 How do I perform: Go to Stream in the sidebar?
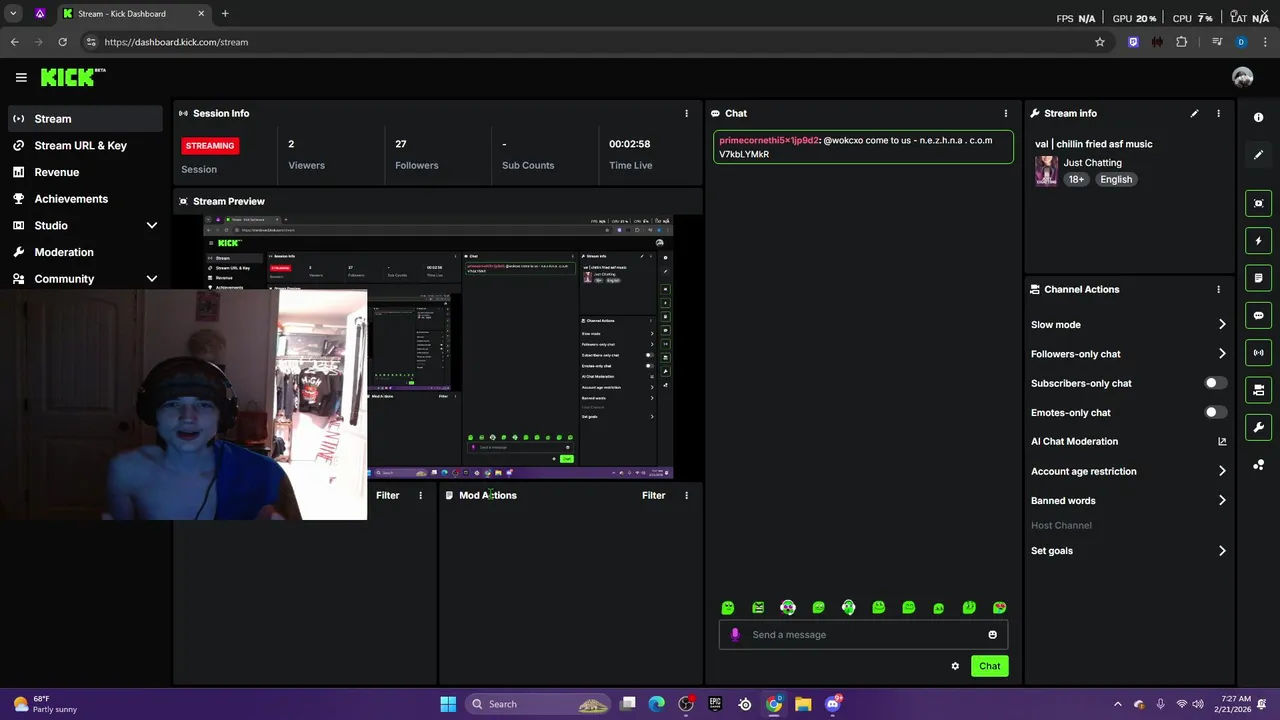pyautogui.click(x=86, y=119)
